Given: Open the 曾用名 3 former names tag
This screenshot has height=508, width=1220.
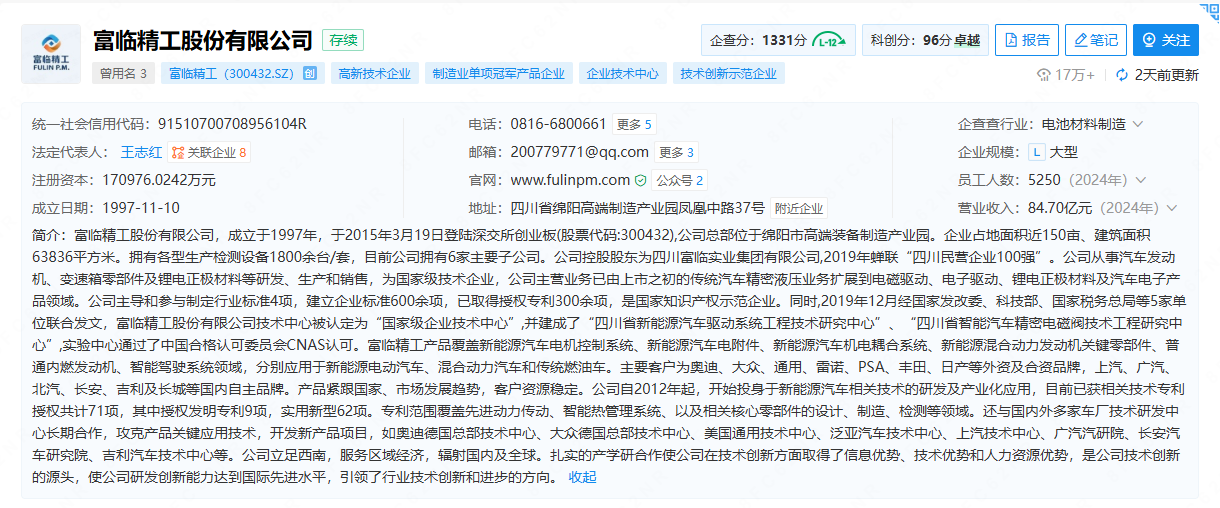Looking at the screenshot, I should pos(124,74).
